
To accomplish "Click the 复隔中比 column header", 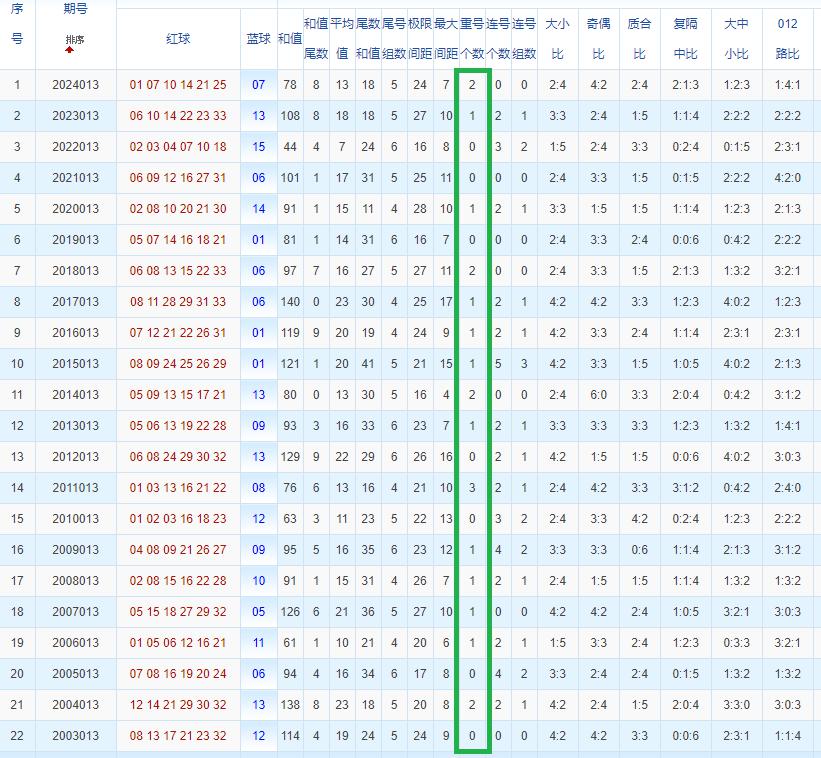I will (686, 38).
